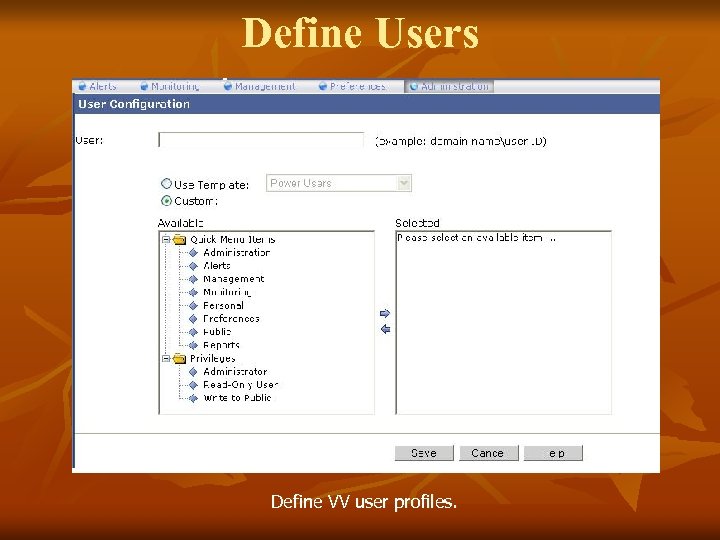Select Monitoring in the Available tree
The width and height of the screenshot is (720, 540).
(227, 292)
